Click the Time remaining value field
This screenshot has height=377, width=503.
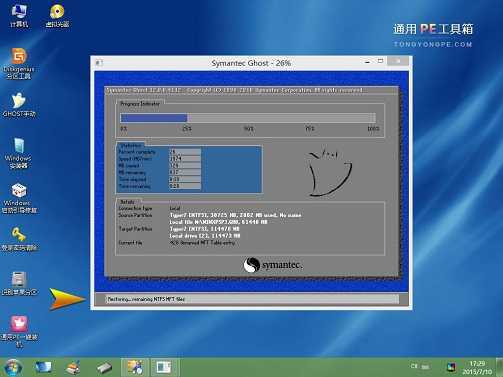click(185, 186)
